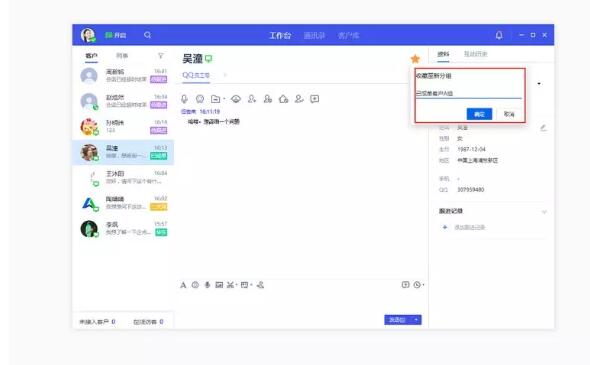The width and height of the screenshot is (590, 365).
Task: Switch to the 工作台 tab
Action: (x=280, y=35)
